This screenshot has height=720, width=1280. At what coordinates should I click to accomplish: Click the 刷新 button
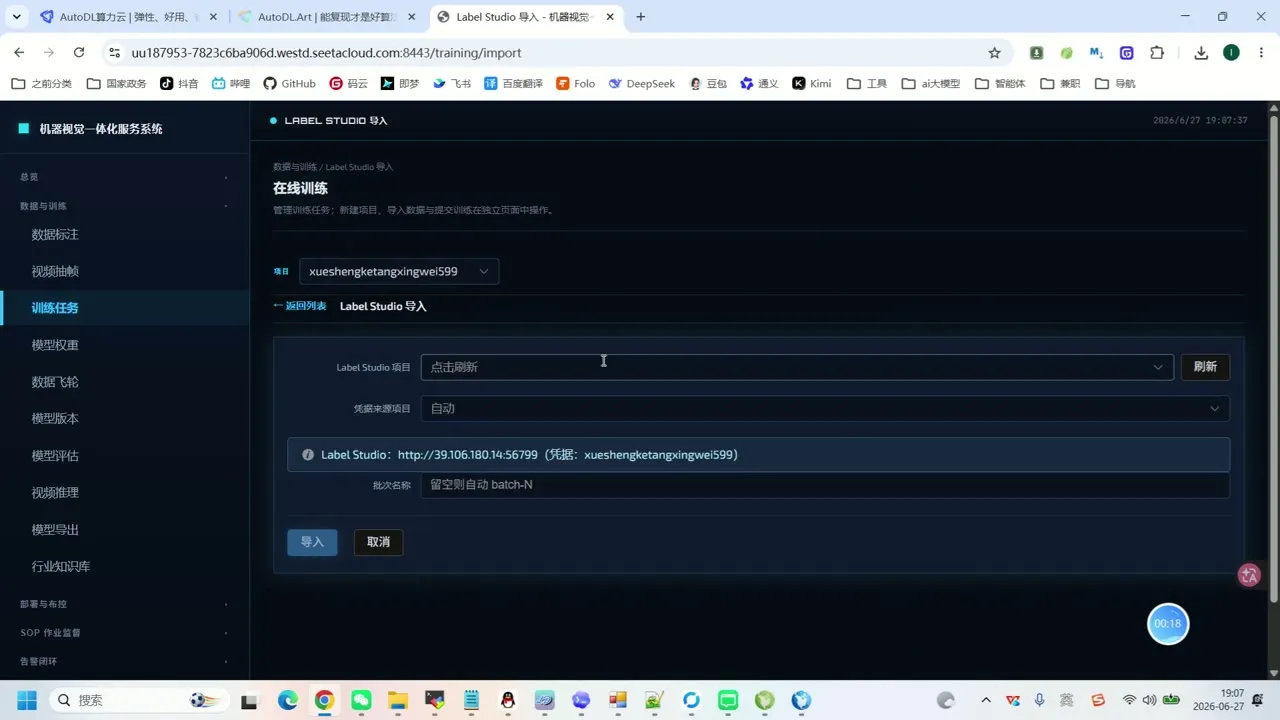point(1205,367)
